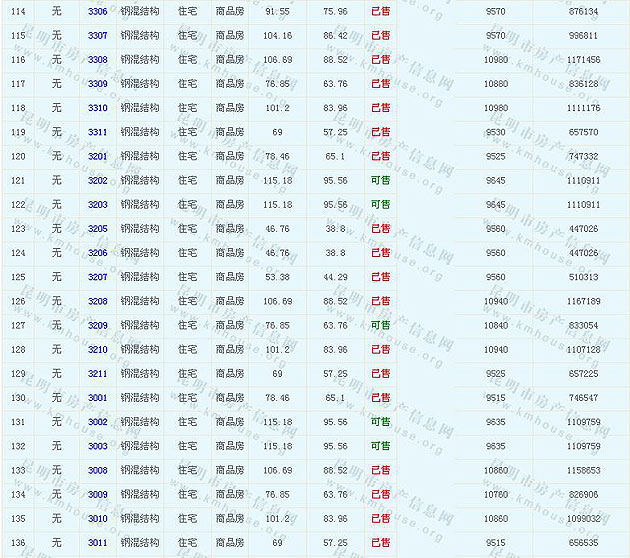Click total price 1167189 cell
The height and width of the screenshot is (558, 630).
[x=582, y=301]
